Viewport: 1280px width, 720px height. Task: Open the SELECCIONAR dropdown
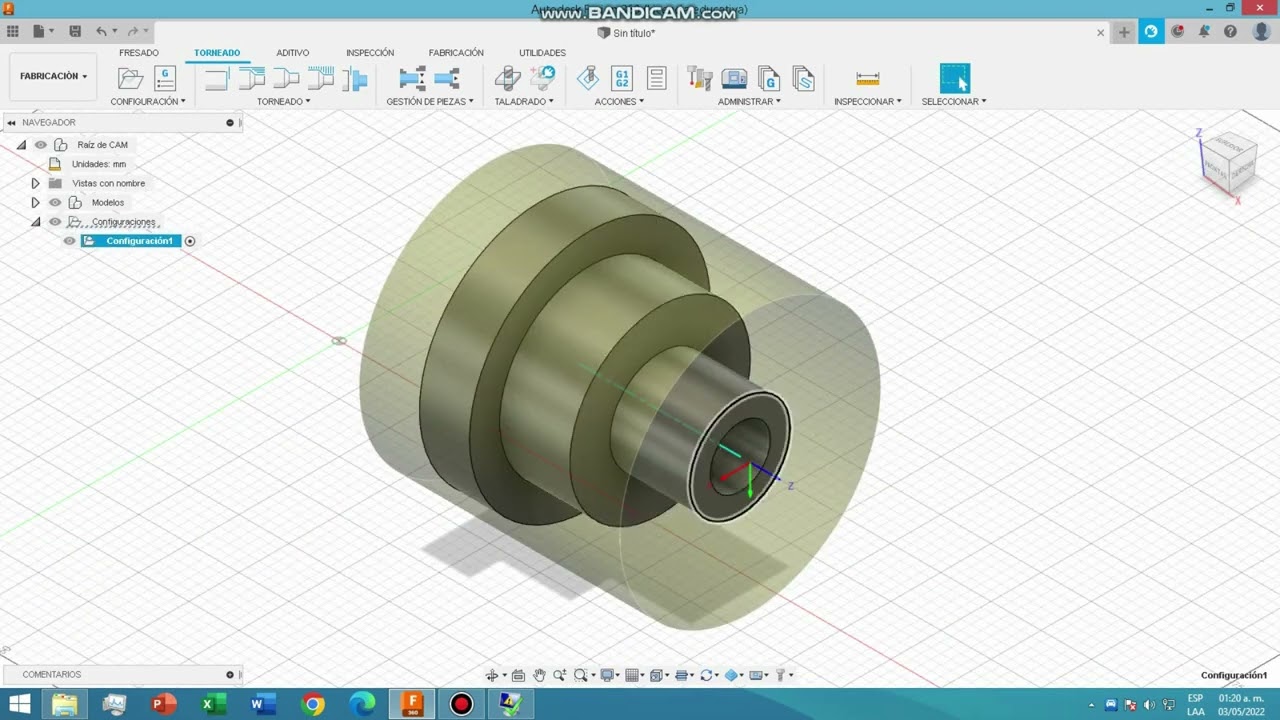tap(954, 101)
